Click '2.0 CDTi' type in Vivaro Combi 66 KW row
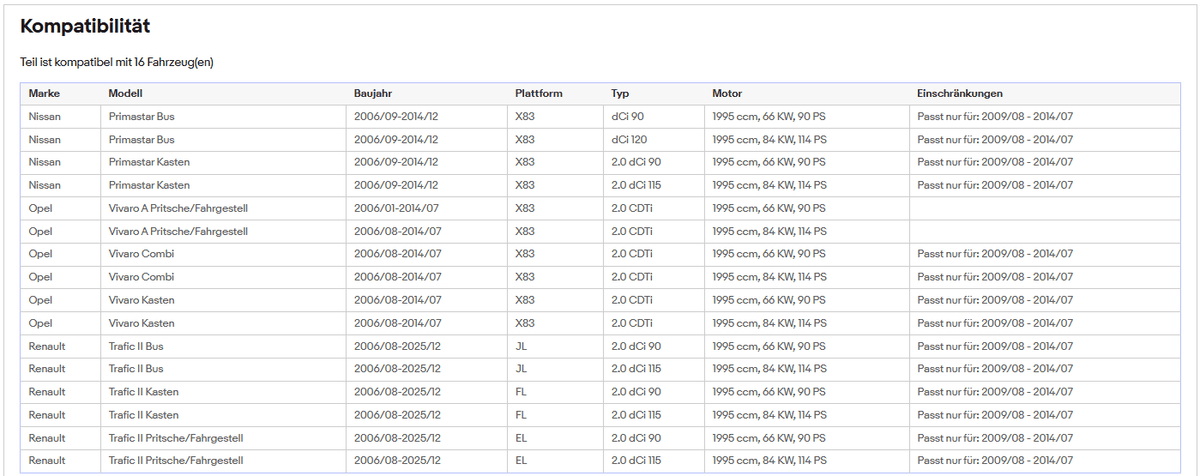Viewport: 1200px width, 476px height. click(632, 254)
